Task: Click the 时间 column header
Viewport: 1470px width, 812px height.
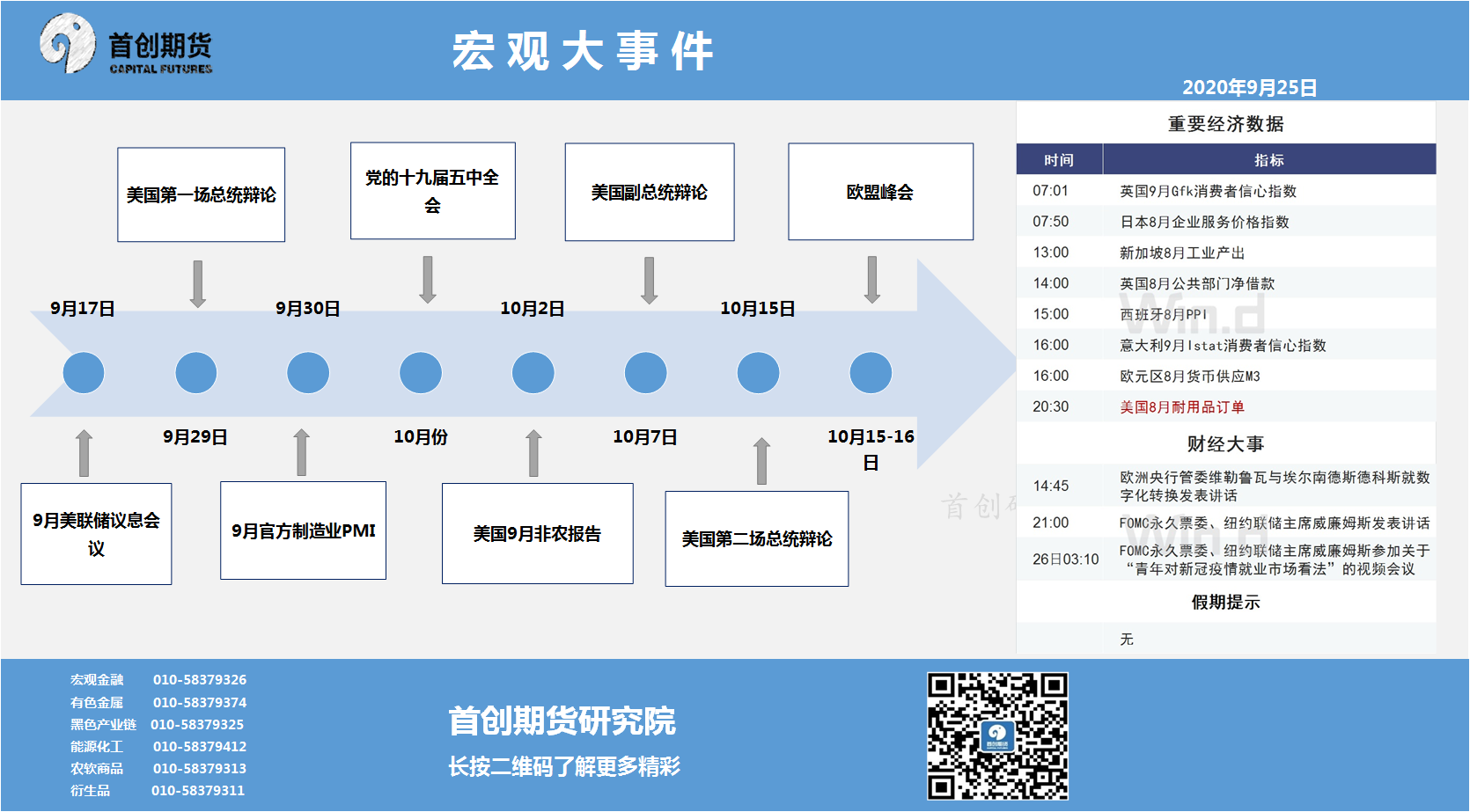Action: (x=1059, y=160)
